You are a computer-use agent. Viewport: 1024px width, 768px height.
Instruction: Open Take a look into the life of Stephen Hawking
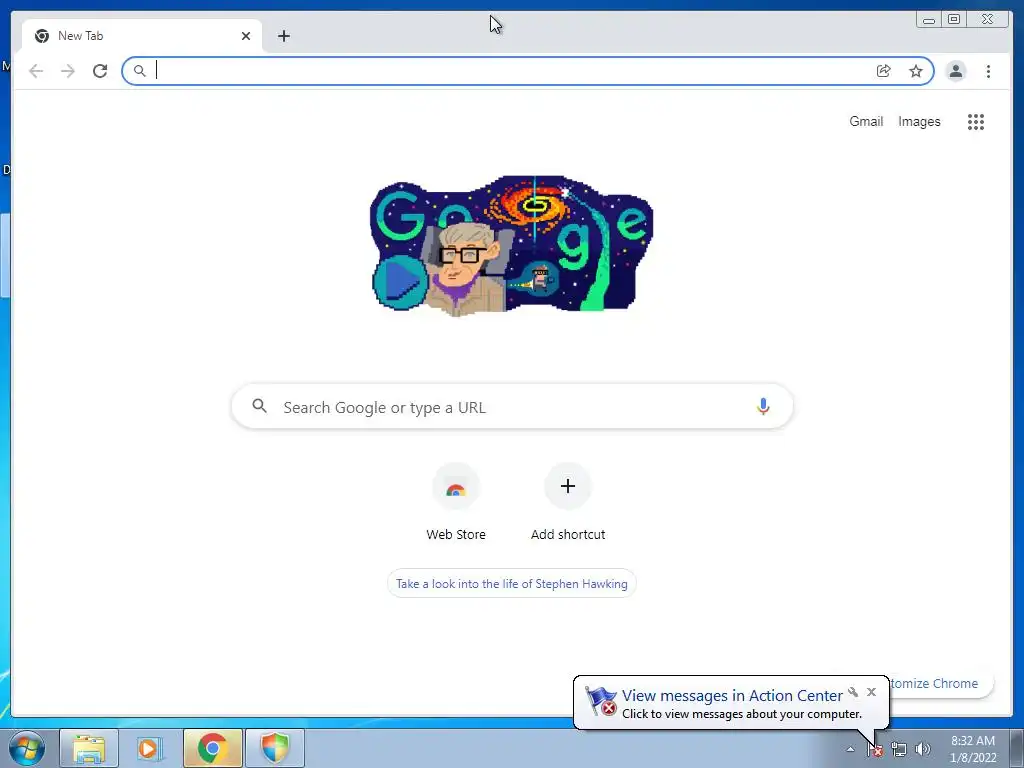click(x=511, y=583)
